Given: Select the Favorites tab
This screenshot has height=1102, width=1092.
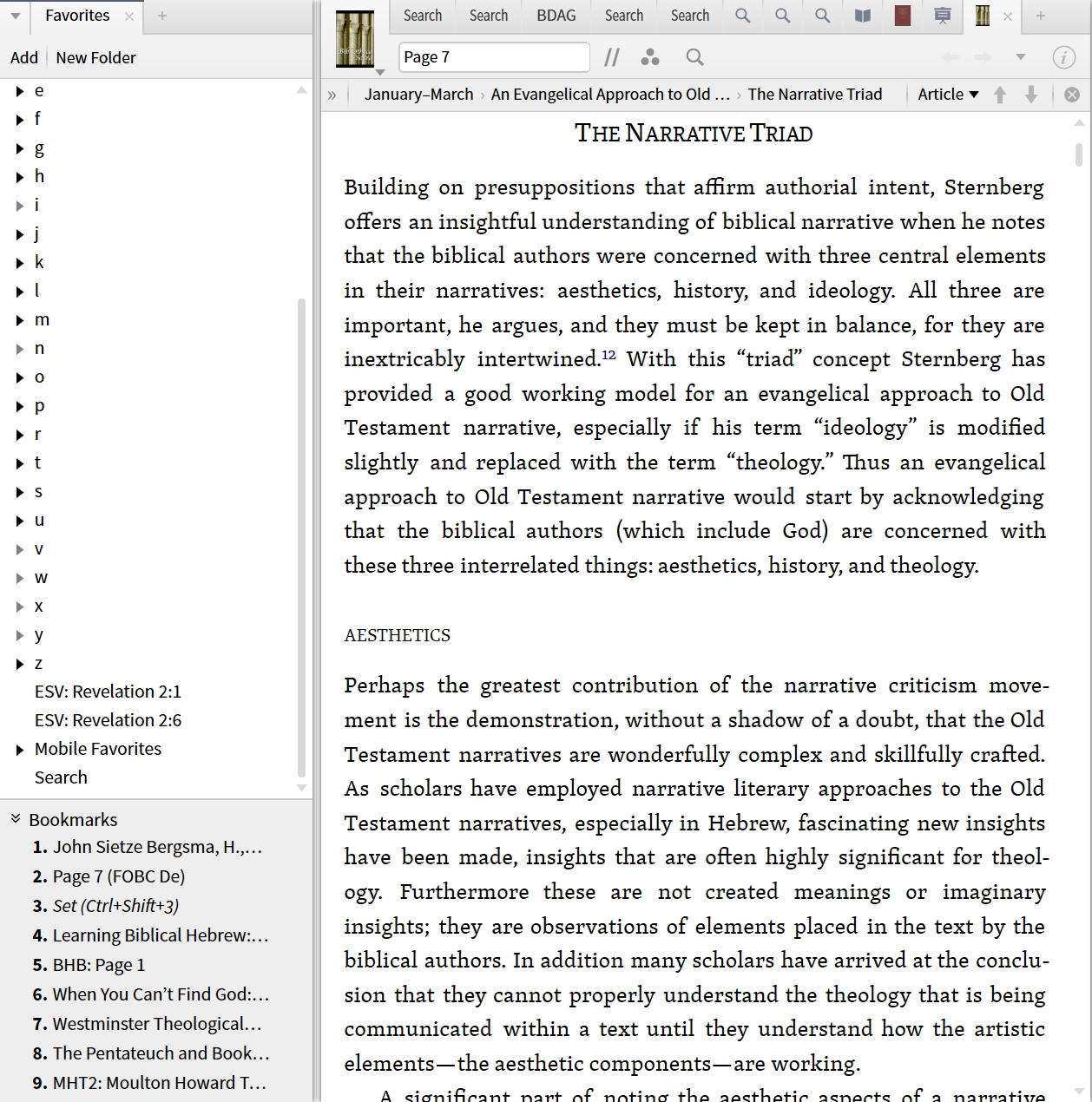Looking at the screenshot, I should 77,16.
